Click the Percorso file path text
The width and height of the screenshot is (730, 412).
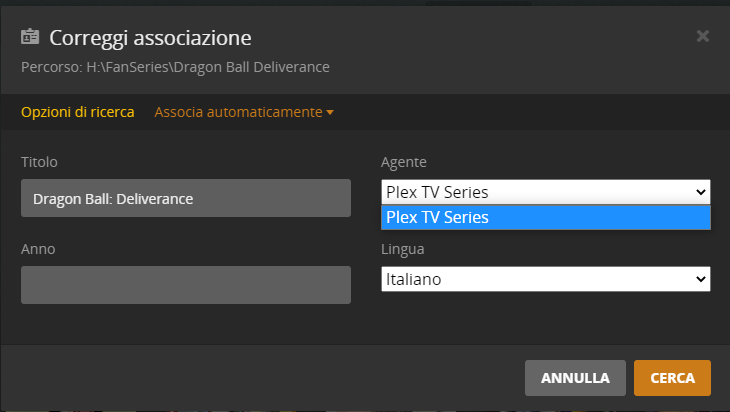(175, 67)
